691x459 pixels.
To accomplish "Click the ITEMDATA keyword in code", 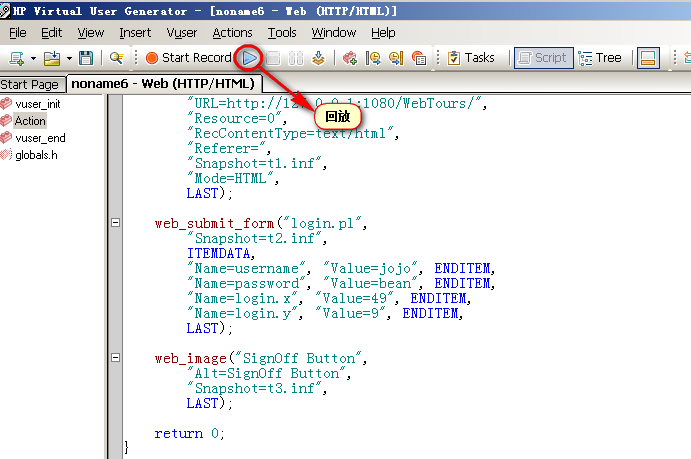I will tap(219, 253).
